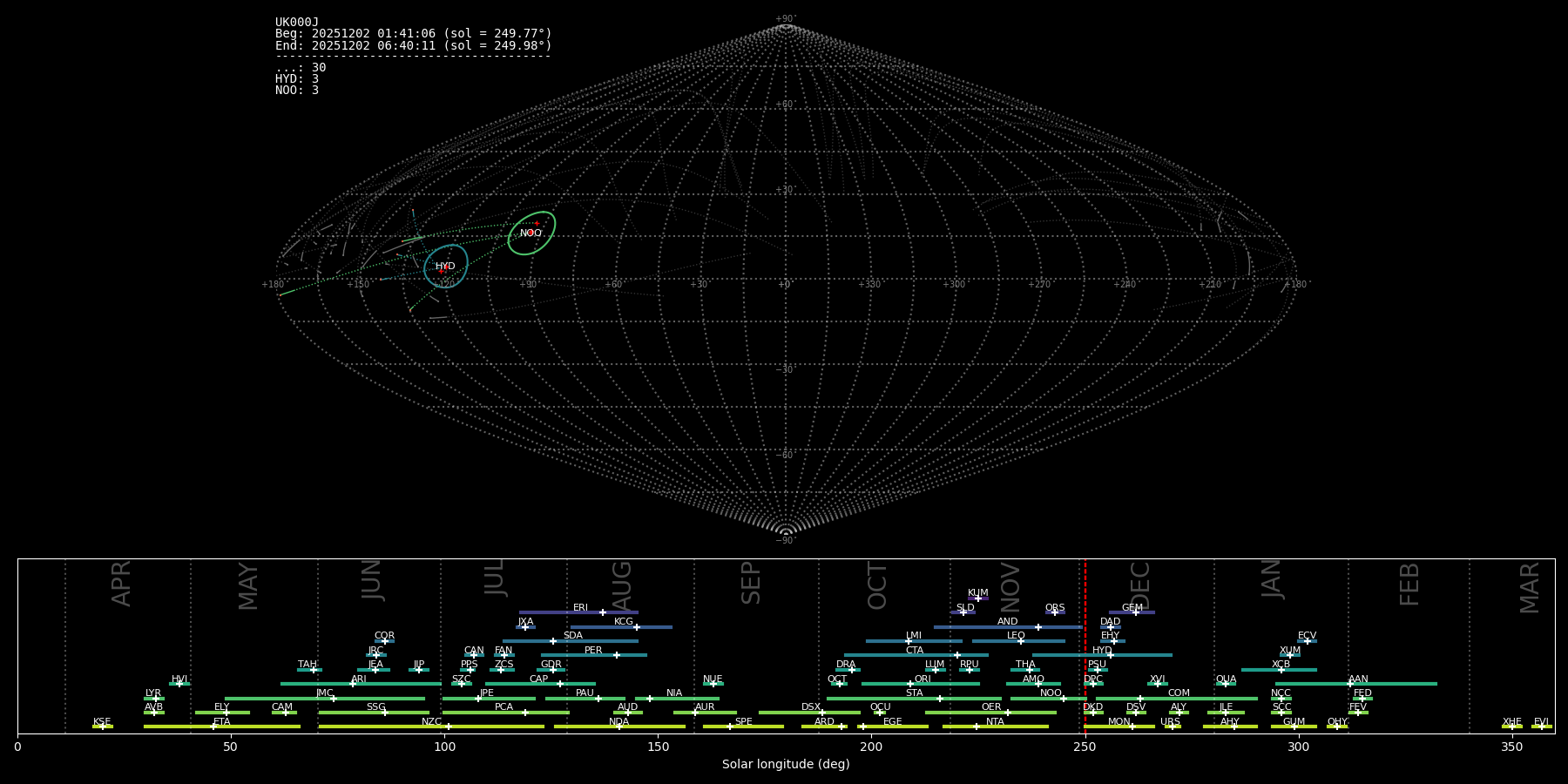Click the UK000J station title text
Screen dimensions: 1568x784
click(x=297, y=23)
